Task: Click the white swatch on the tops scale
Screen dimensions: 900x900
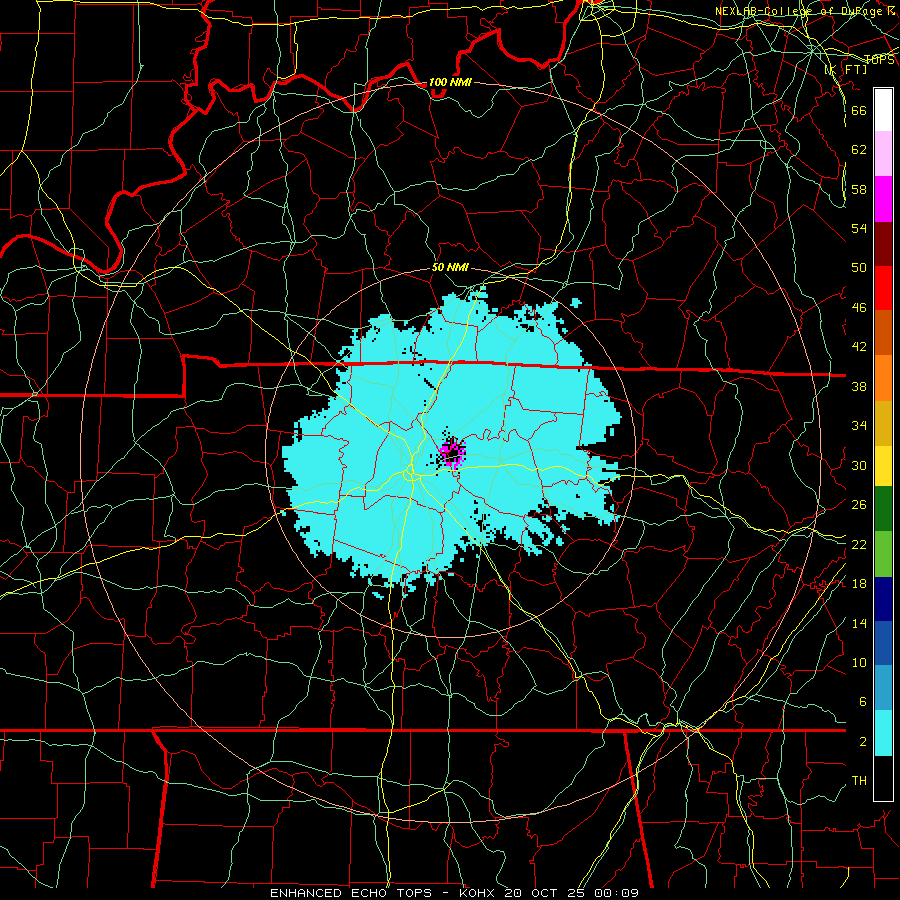Action: click(x=883, y=110)
